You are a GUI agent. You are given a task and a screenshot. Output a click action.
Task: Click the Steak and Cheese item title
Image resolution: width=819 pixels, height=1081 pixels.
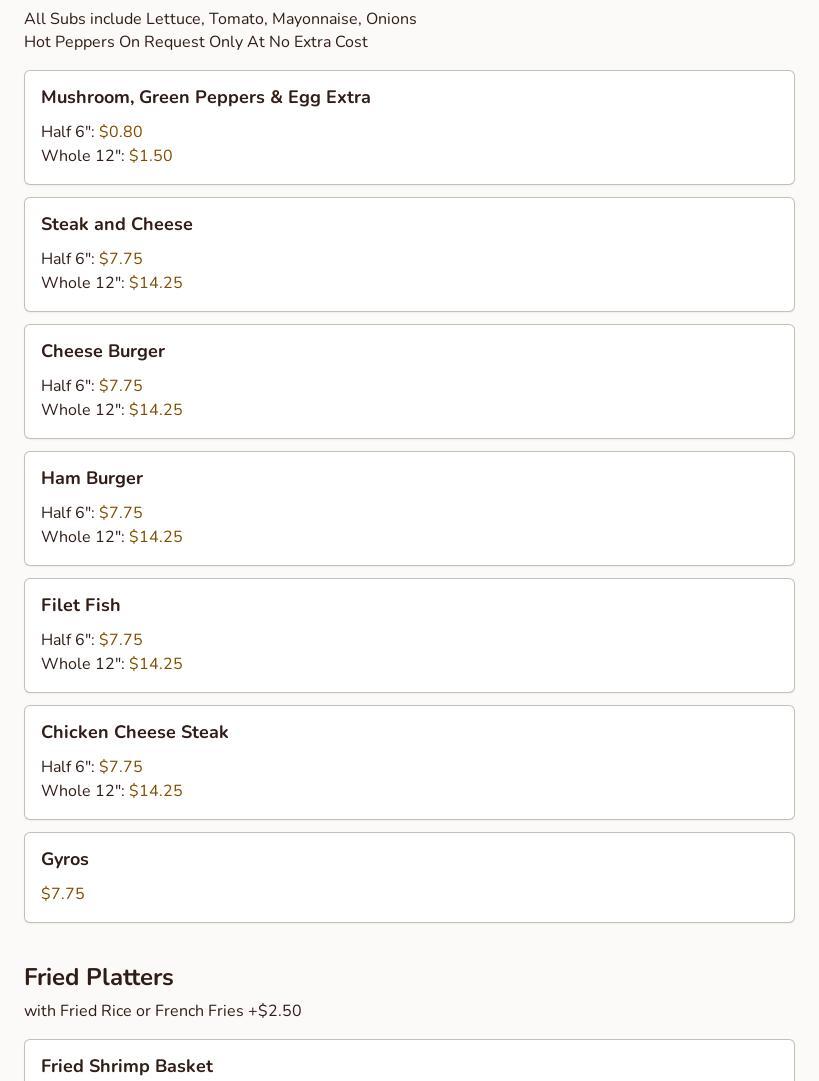(117, 224)
